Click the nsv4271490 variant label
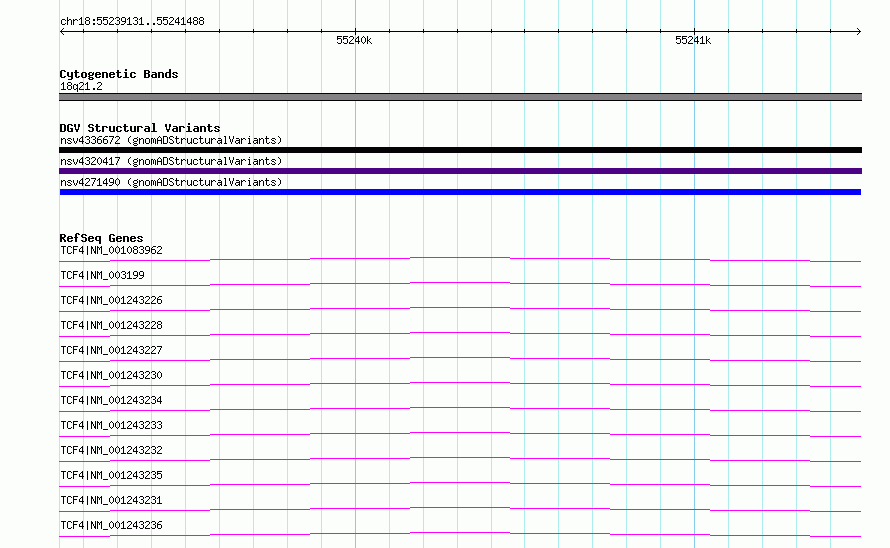Viewport: 890px width, 548px height. (x=171, y=182)
